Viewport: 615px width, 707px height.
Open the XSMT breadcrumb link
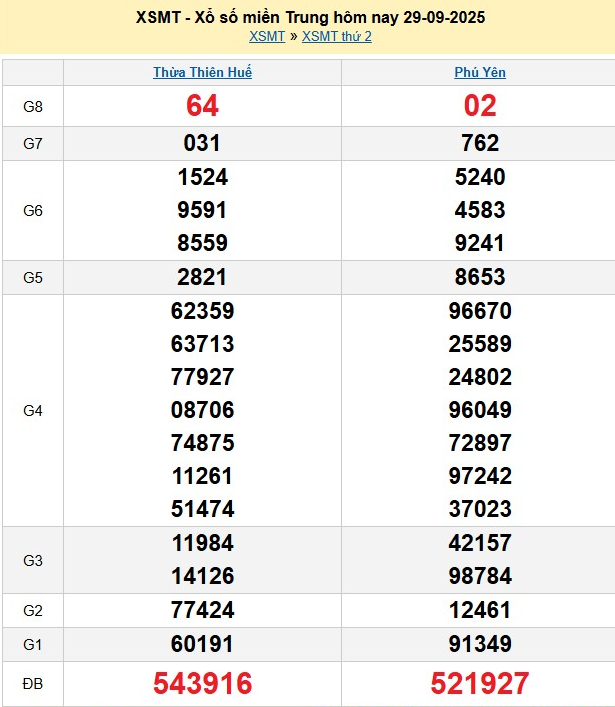tap(266, 37)
